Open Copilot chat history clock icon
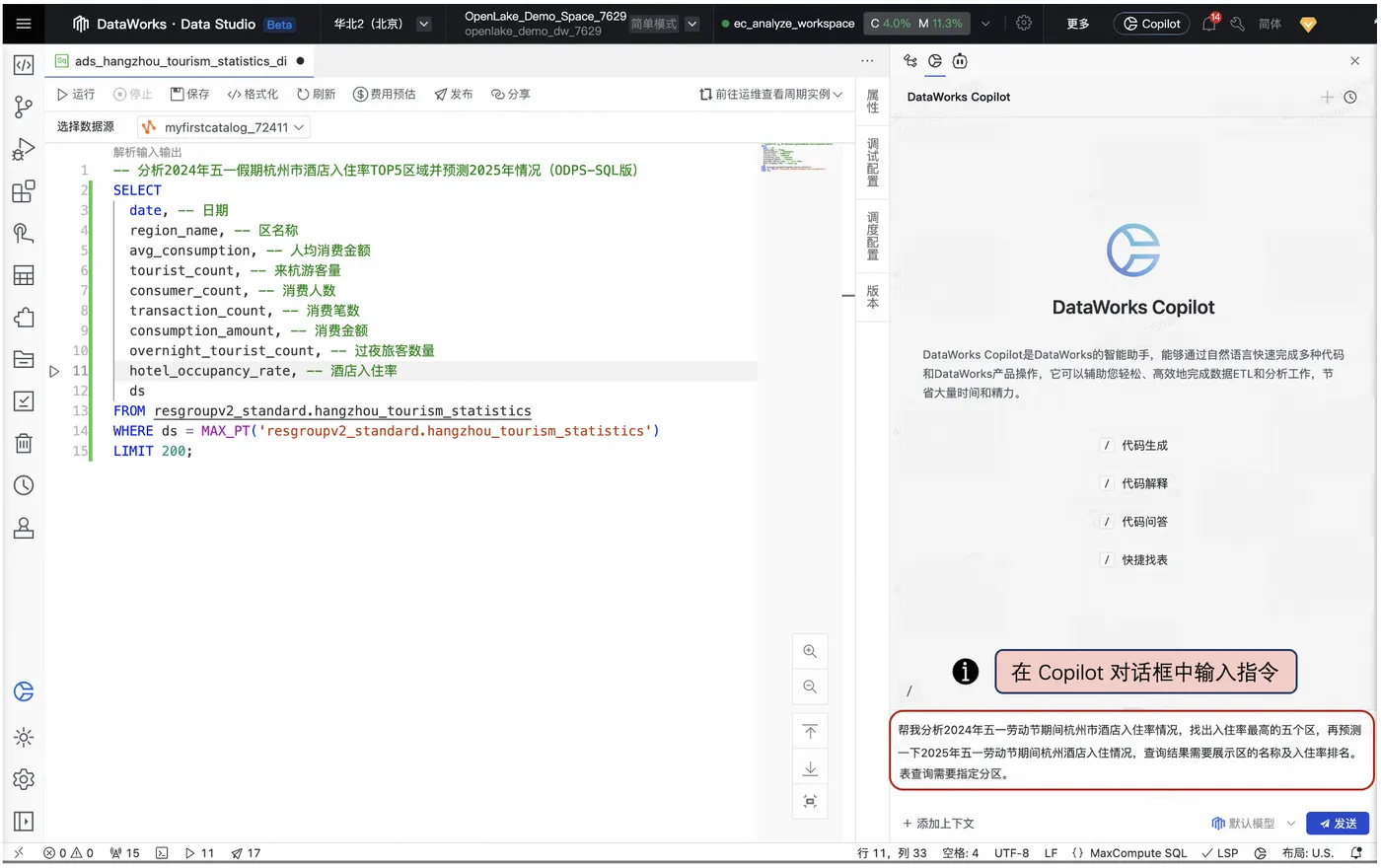 (1350, 97)
